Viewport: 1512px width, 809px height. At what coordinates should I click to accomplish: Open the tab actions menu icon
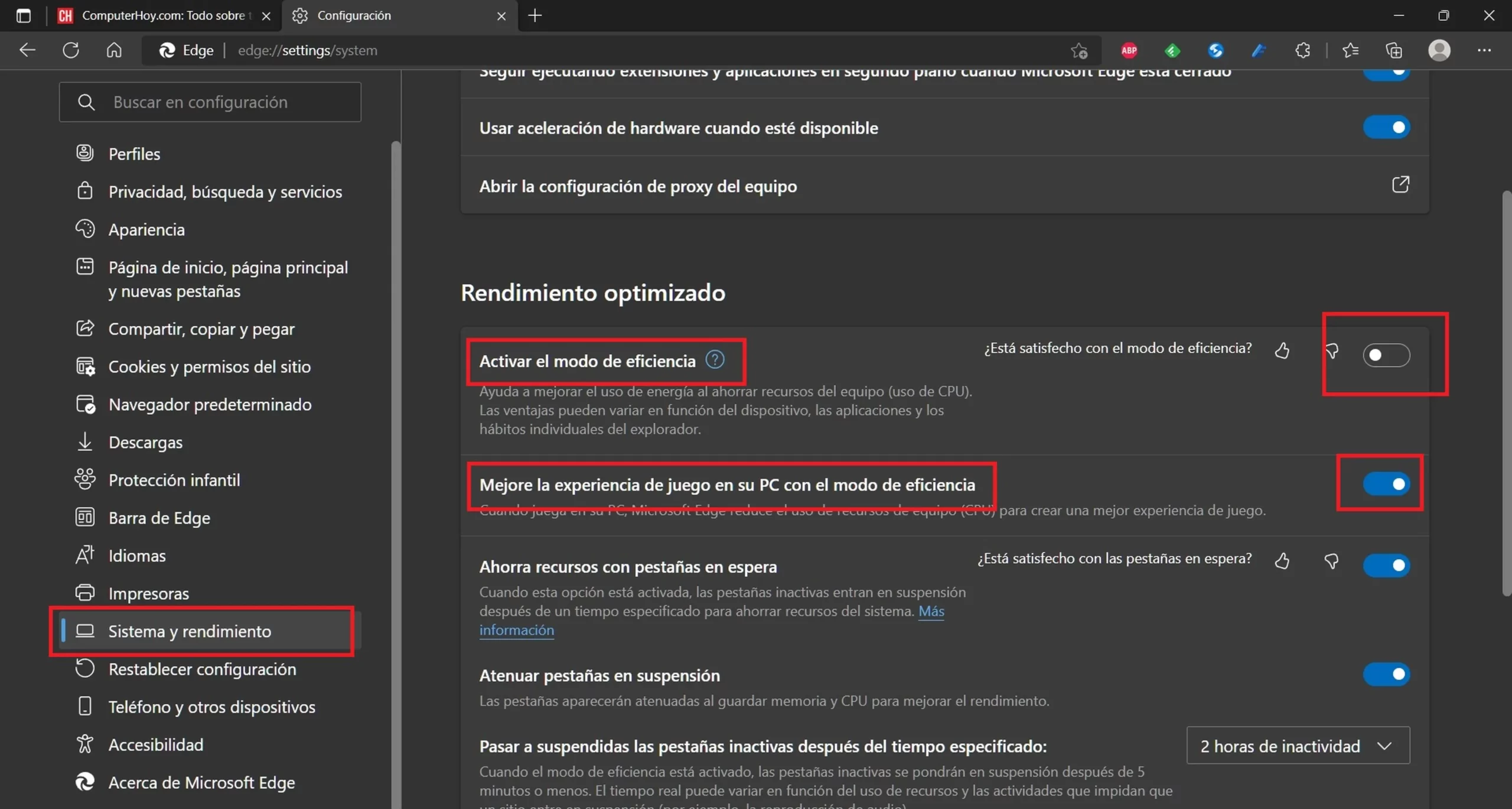coord(23,15)
